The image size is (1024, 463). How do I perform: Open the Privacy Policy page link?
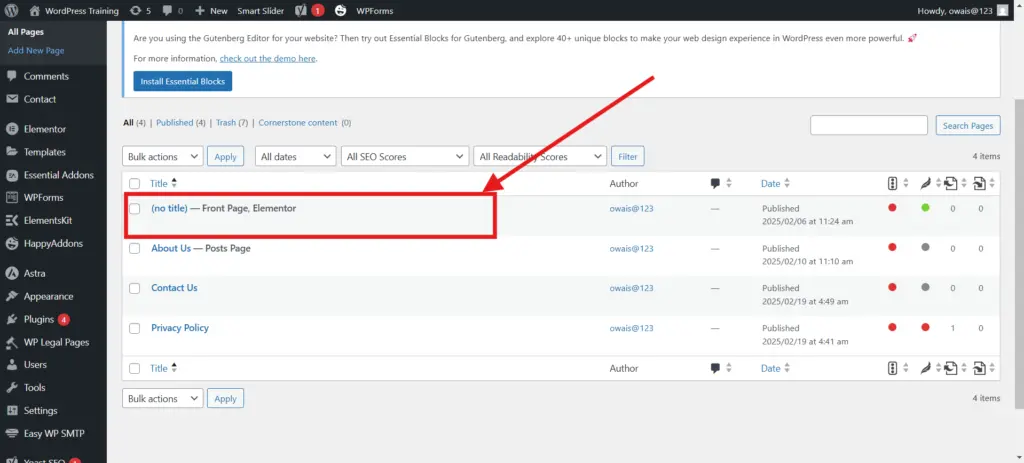coord(180,328)
